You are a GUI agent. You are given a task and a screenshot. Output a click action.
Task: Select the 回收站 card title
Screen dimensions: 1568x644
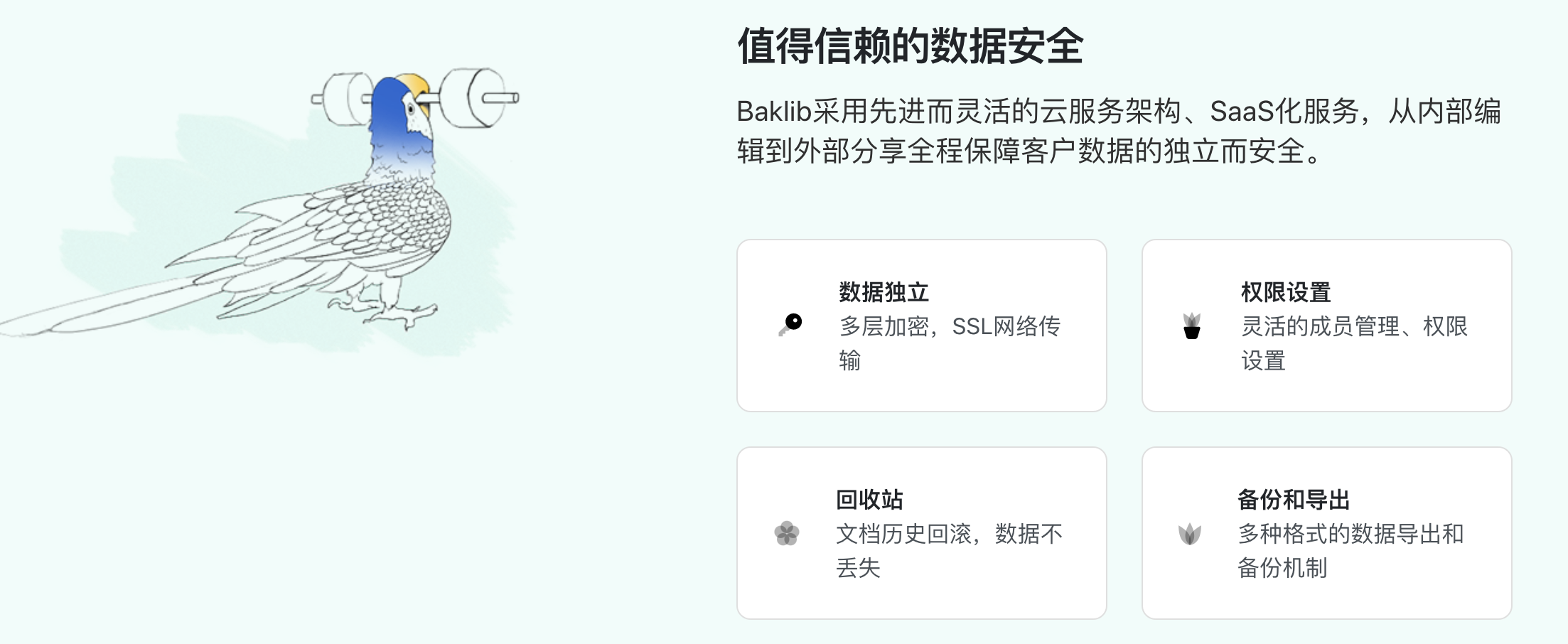869,500
